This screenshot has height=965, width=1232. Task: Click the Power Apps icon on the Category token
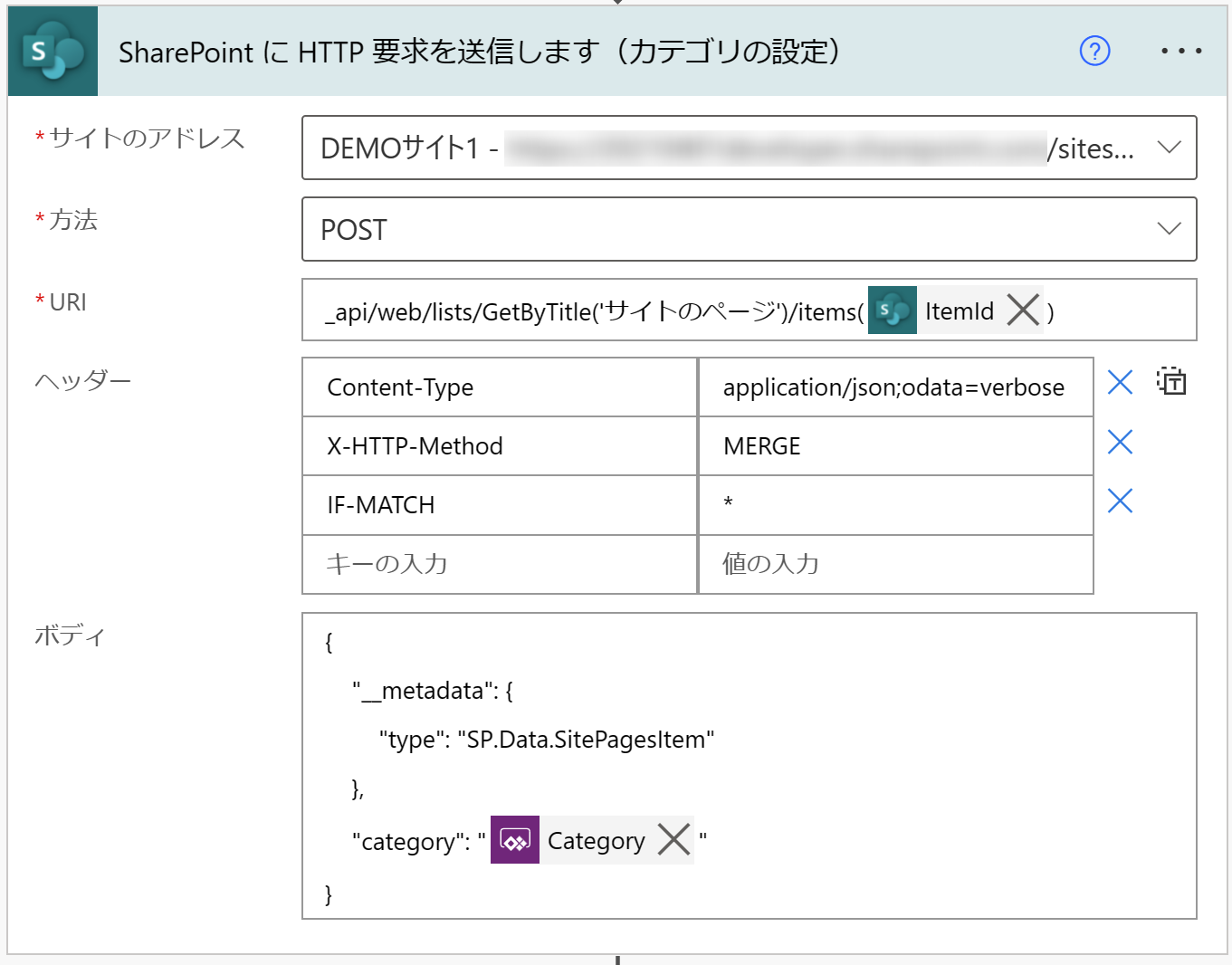(x=514, y=840)
